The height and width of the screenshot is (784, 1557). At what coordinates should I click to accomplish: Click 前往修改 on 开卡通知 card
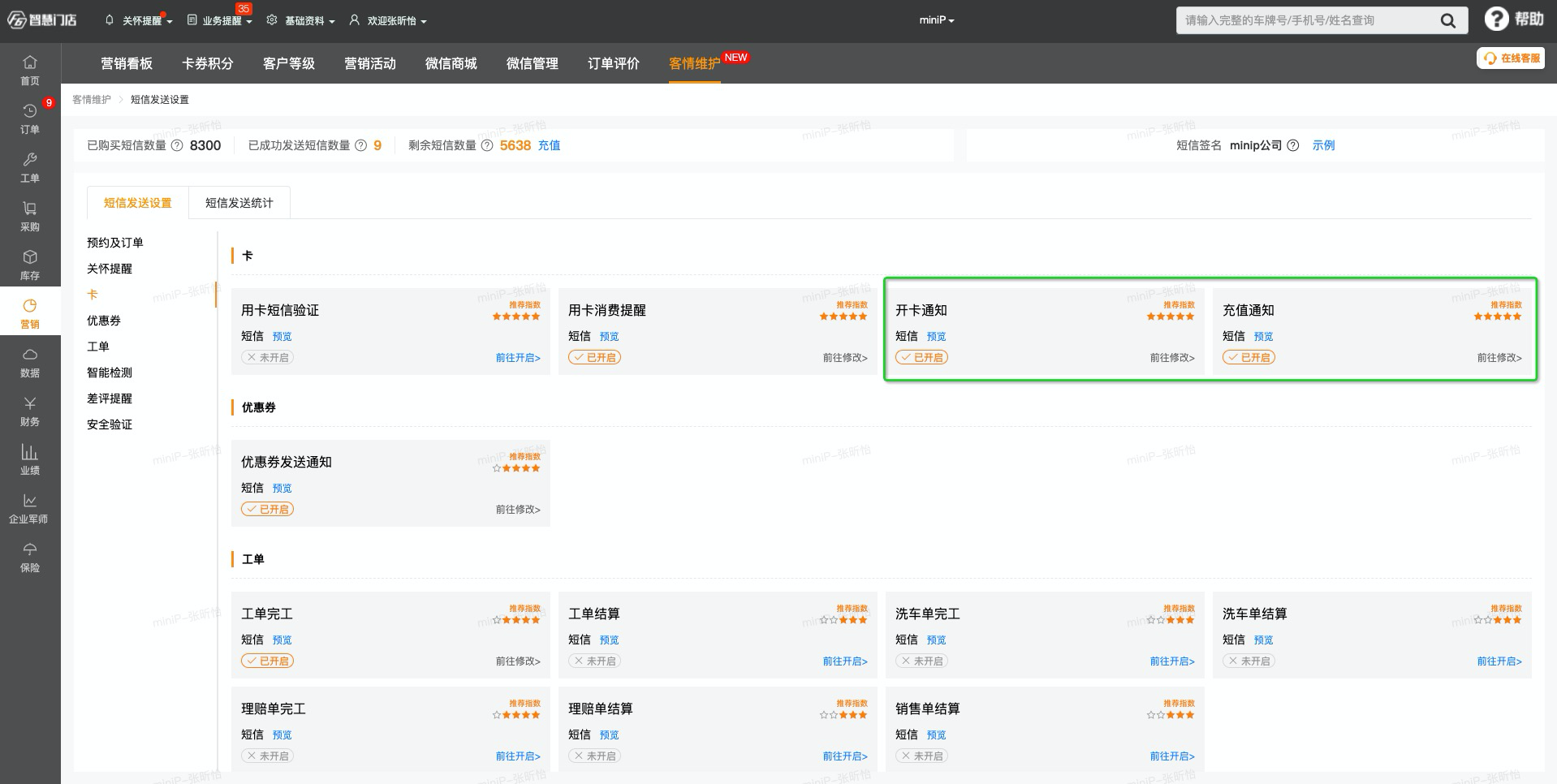pos(1172,358)
